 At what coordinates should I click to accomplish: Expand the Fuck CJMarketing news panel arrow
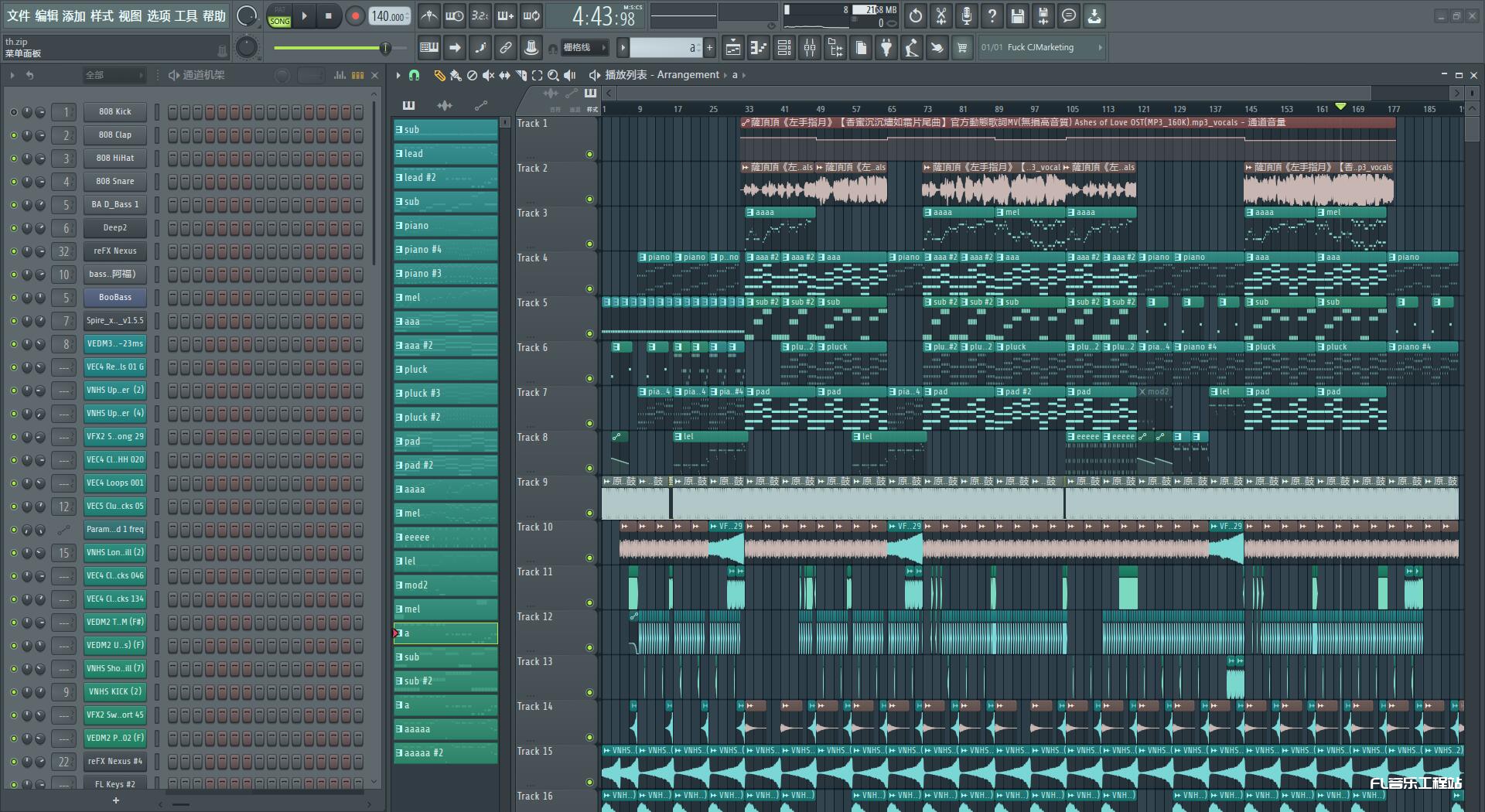coord(1100,48)
